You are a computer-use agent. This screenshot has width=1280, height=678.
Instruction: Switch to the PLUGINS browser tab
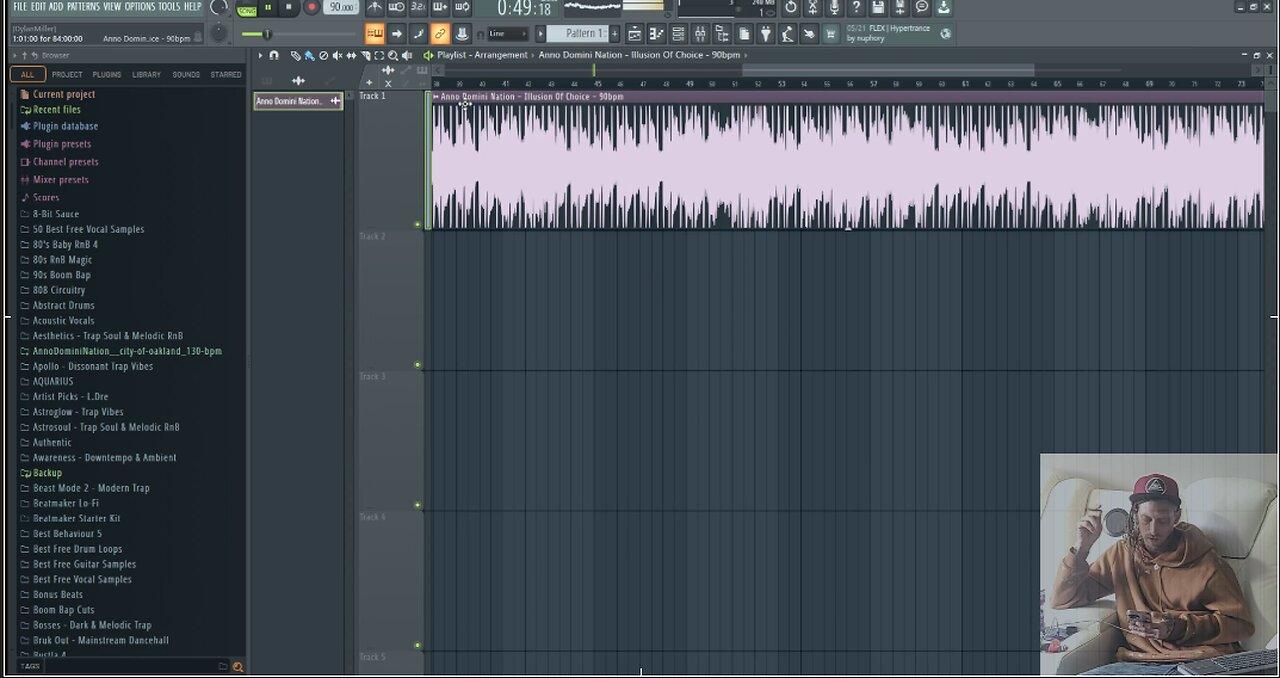point(107,75)
